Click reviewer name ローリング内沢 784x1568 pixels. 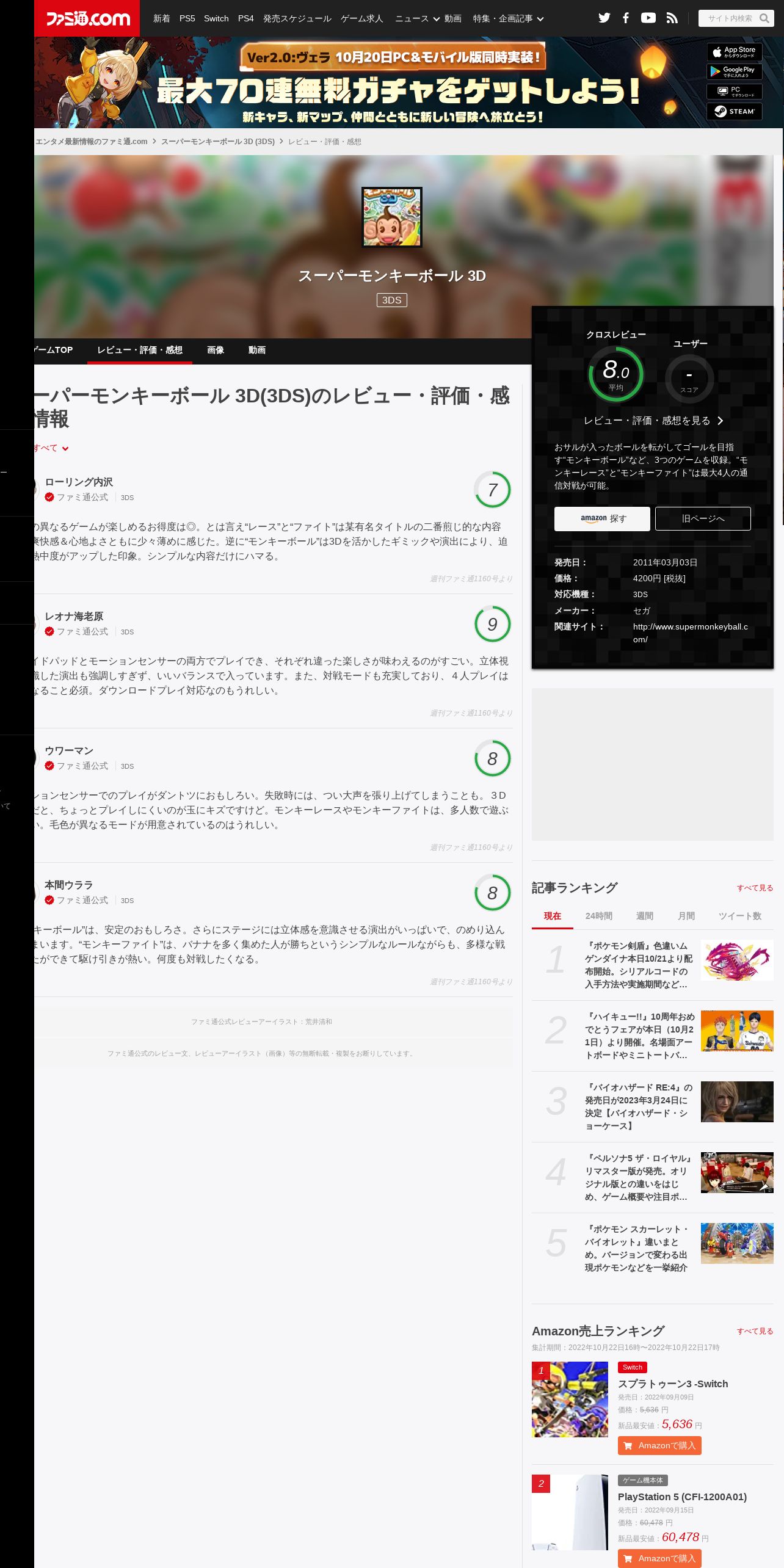[79, 482]
